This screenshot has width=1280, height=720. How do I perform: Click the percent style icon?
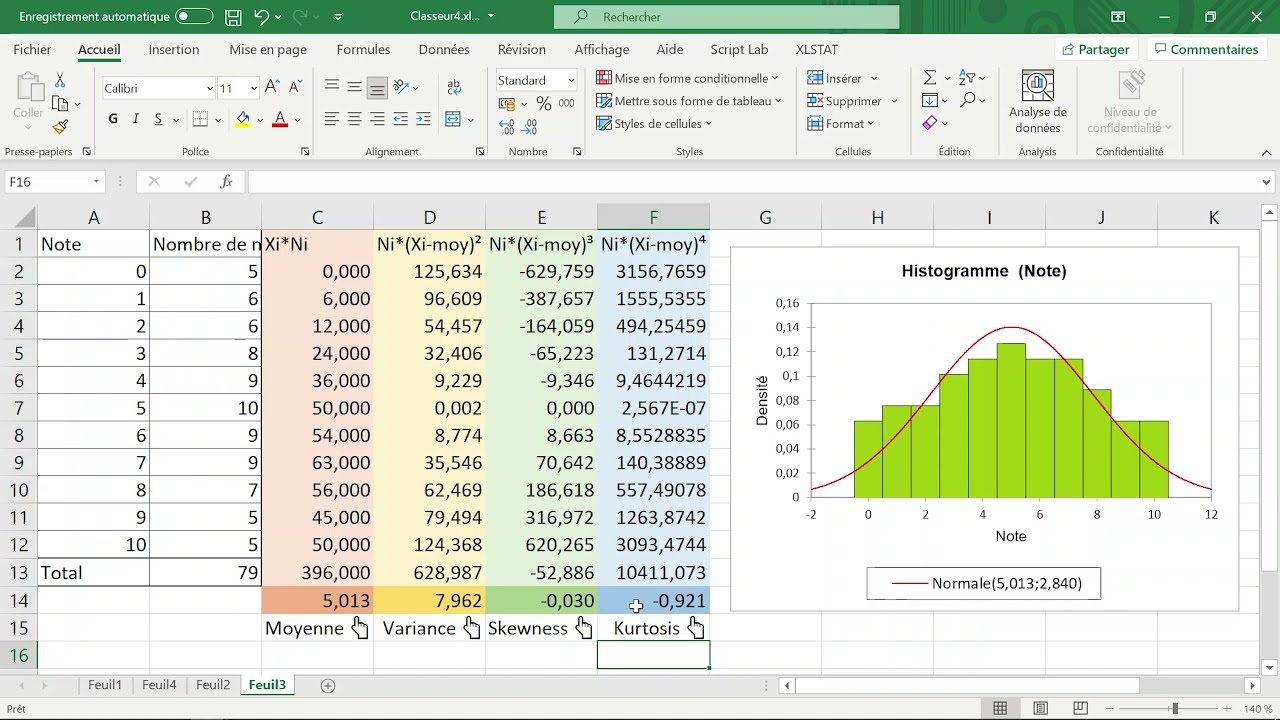[543, 103]
